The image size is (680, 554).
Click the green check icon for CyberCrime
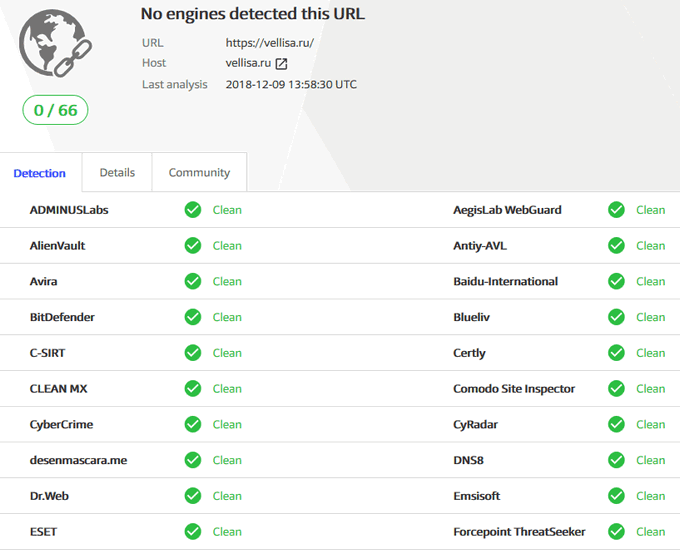(x=193, y=424)
